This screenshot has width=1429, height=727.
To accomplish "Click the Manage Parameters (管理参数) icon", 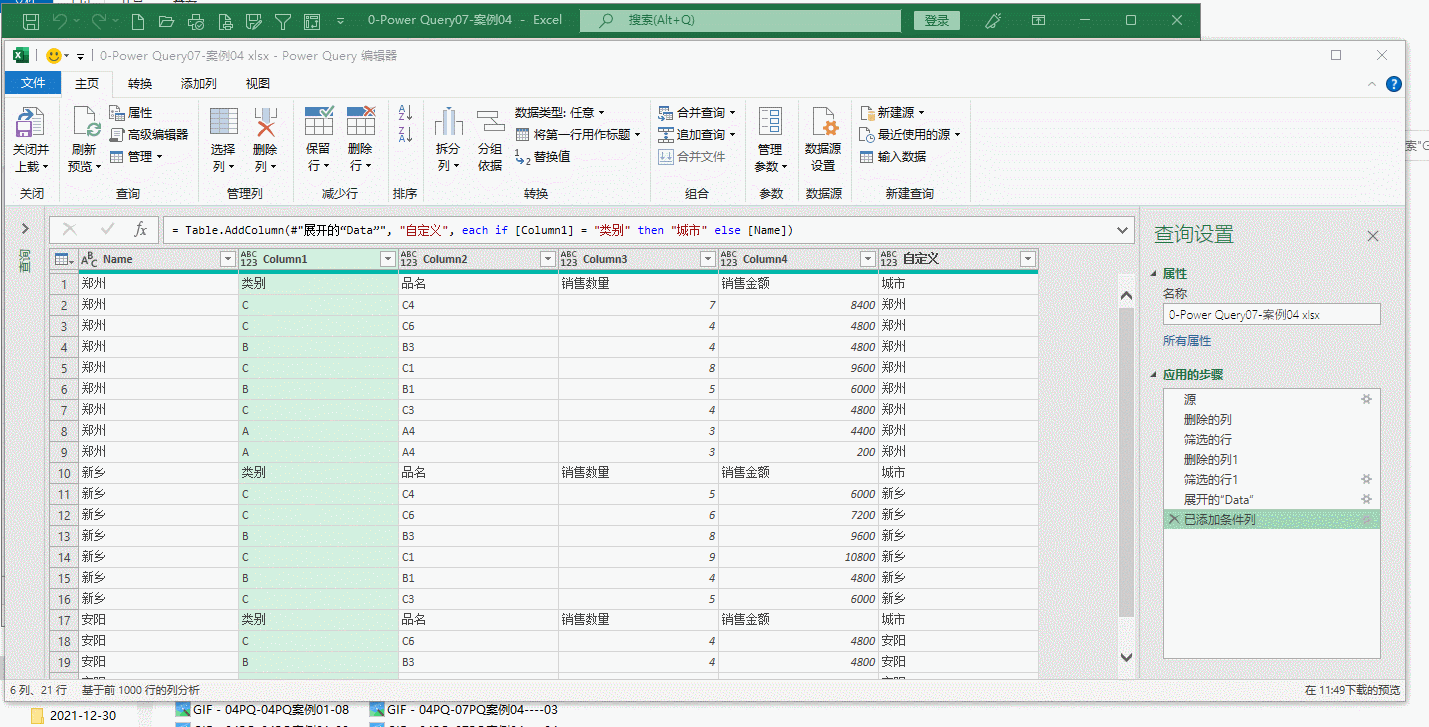I will pos(770,122).
